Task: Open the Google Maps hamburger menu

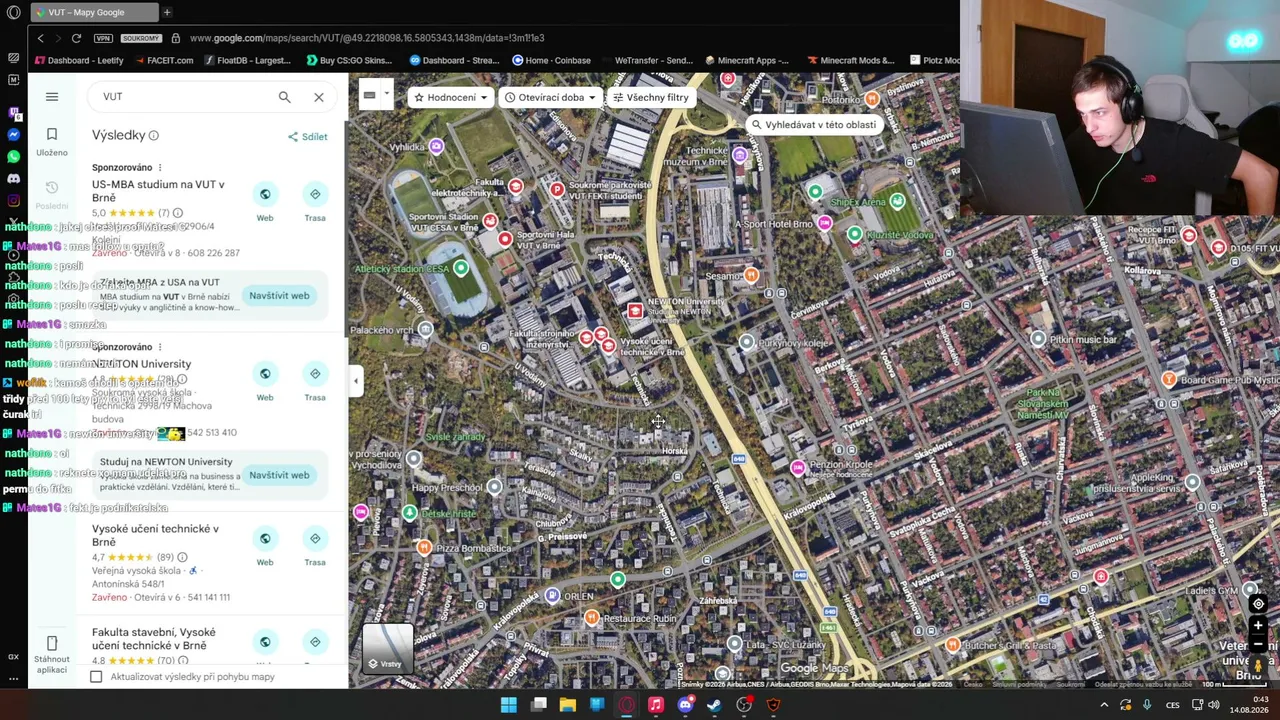Action: pyautogui.click(x=52, y=97)
